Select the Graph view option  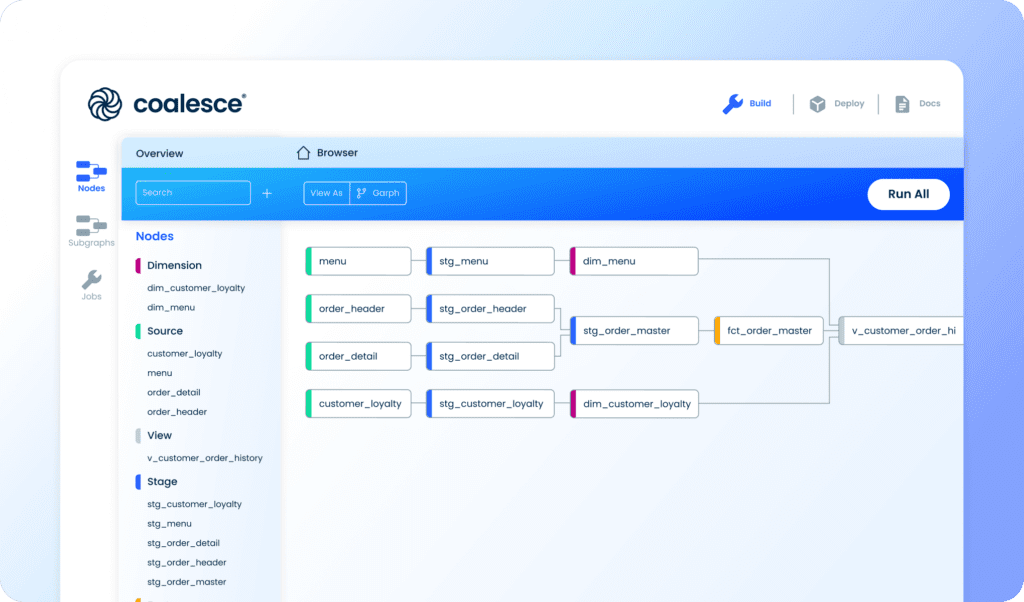point(378,193)
